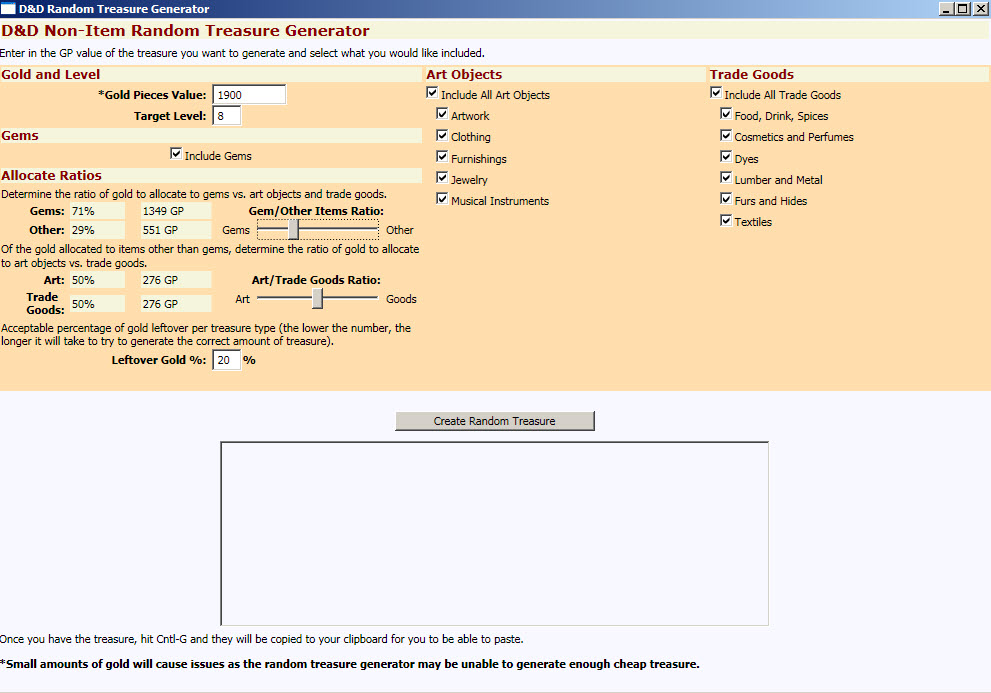The height and width of the screenshot is (693, 991).
Task: Click the Gold Pieces Value field
Action: pos(249,95)
